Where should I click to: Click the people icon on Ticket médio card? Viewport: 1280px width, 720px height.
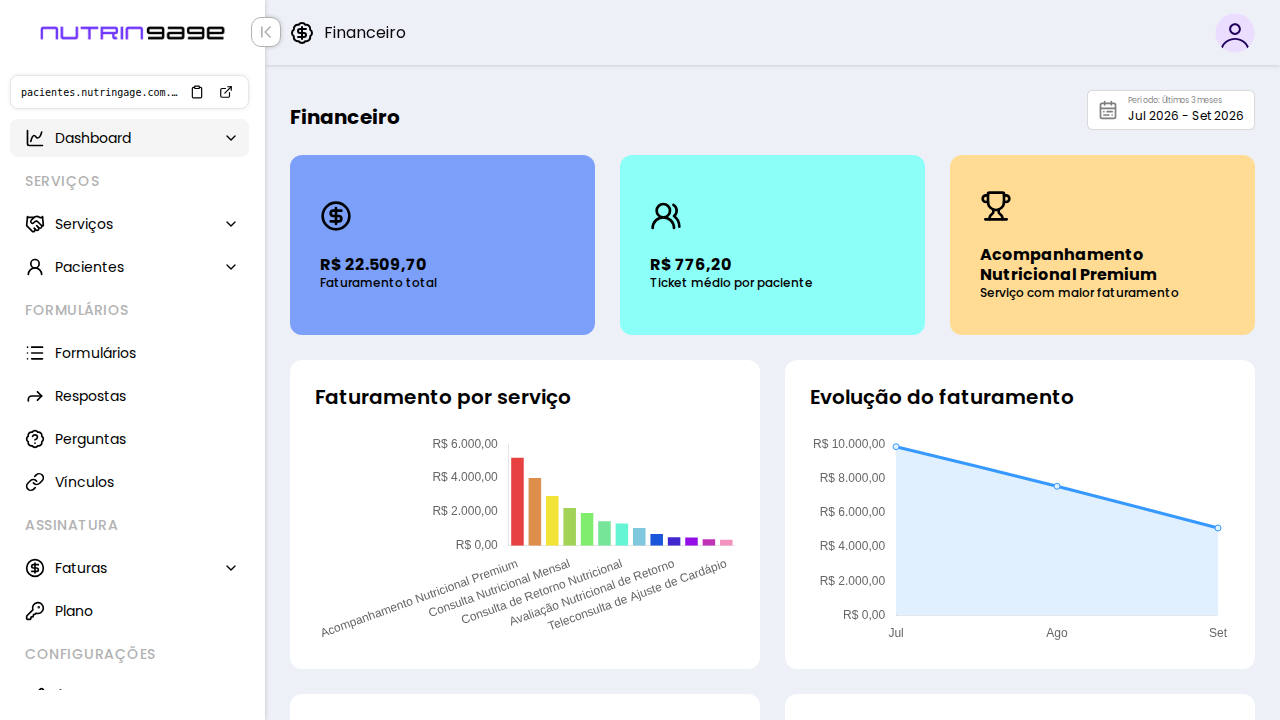(666, 216)
